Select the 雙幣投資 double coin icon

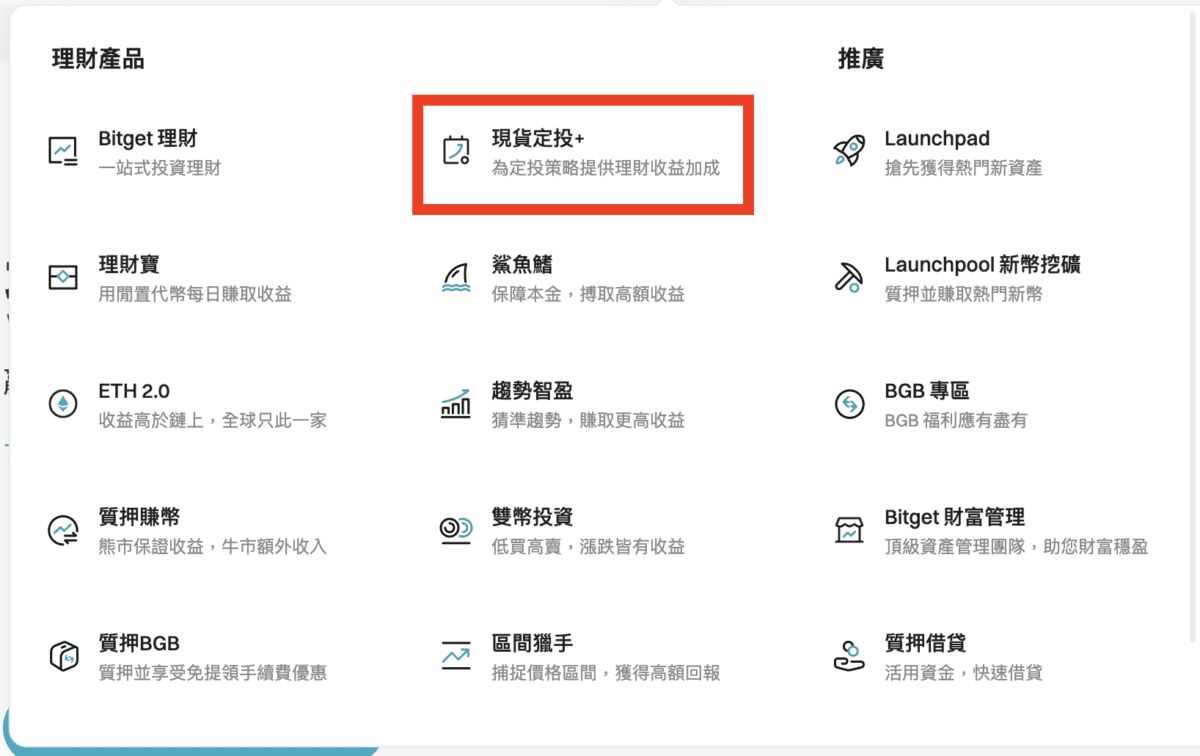click(455, 529)
